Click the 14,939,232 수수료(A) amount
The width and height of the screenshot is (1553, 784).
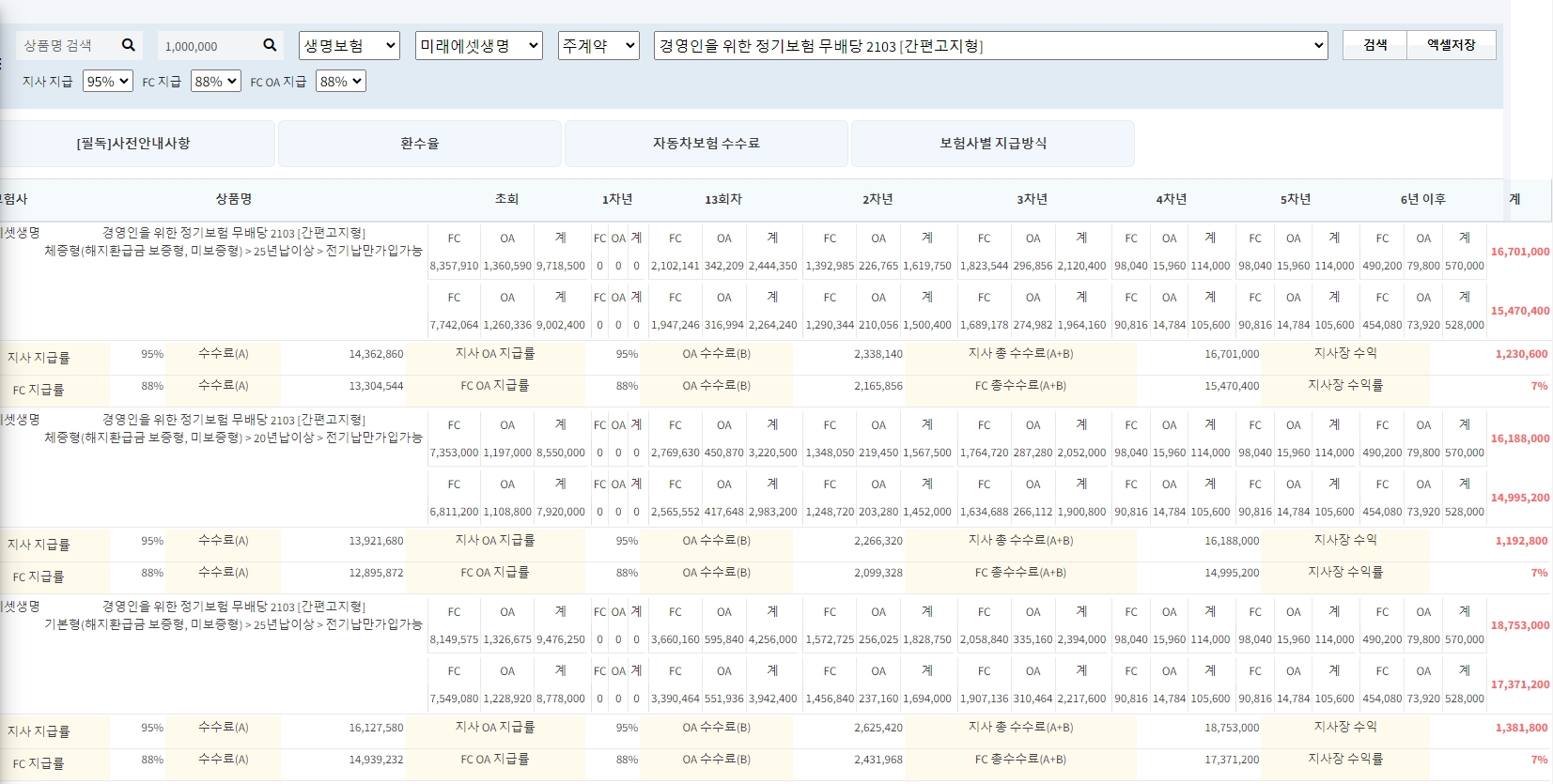click(x=376, y=760)
